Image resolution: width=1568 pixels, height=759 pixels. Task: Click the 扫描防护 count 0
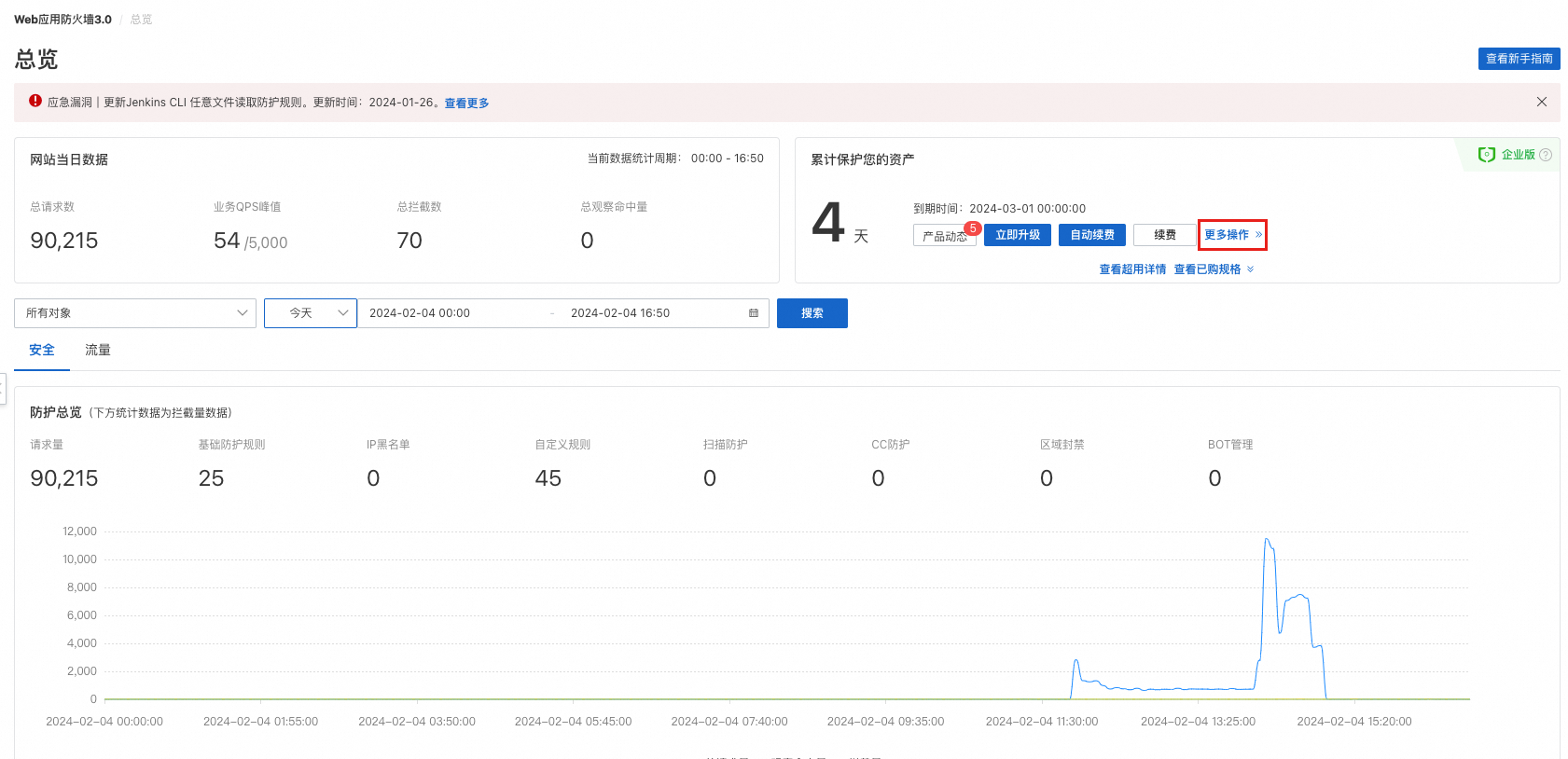tap(710, 478)
